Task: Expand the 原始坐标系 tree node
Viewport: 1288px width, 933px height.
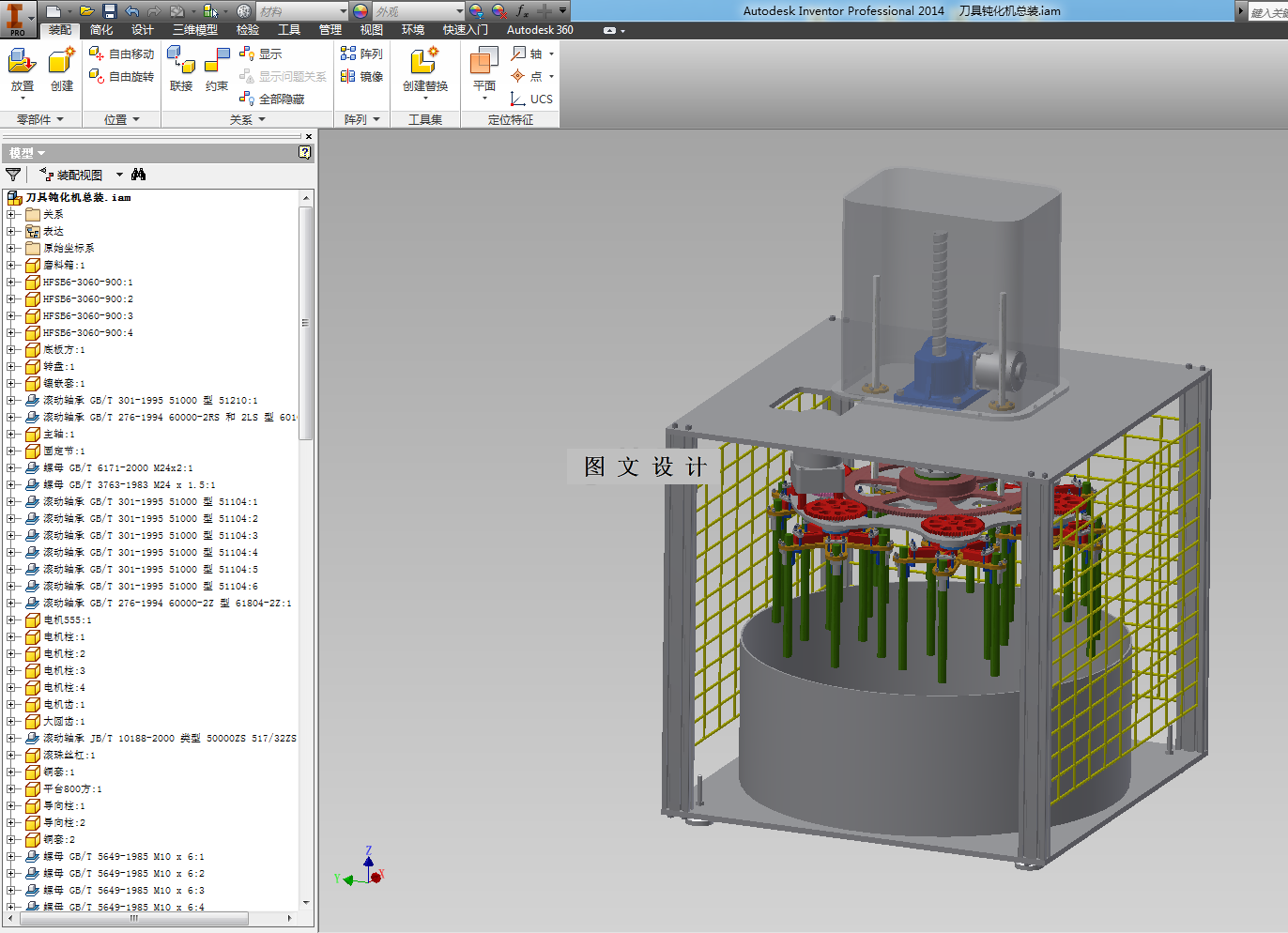Action: coord(11,249)
